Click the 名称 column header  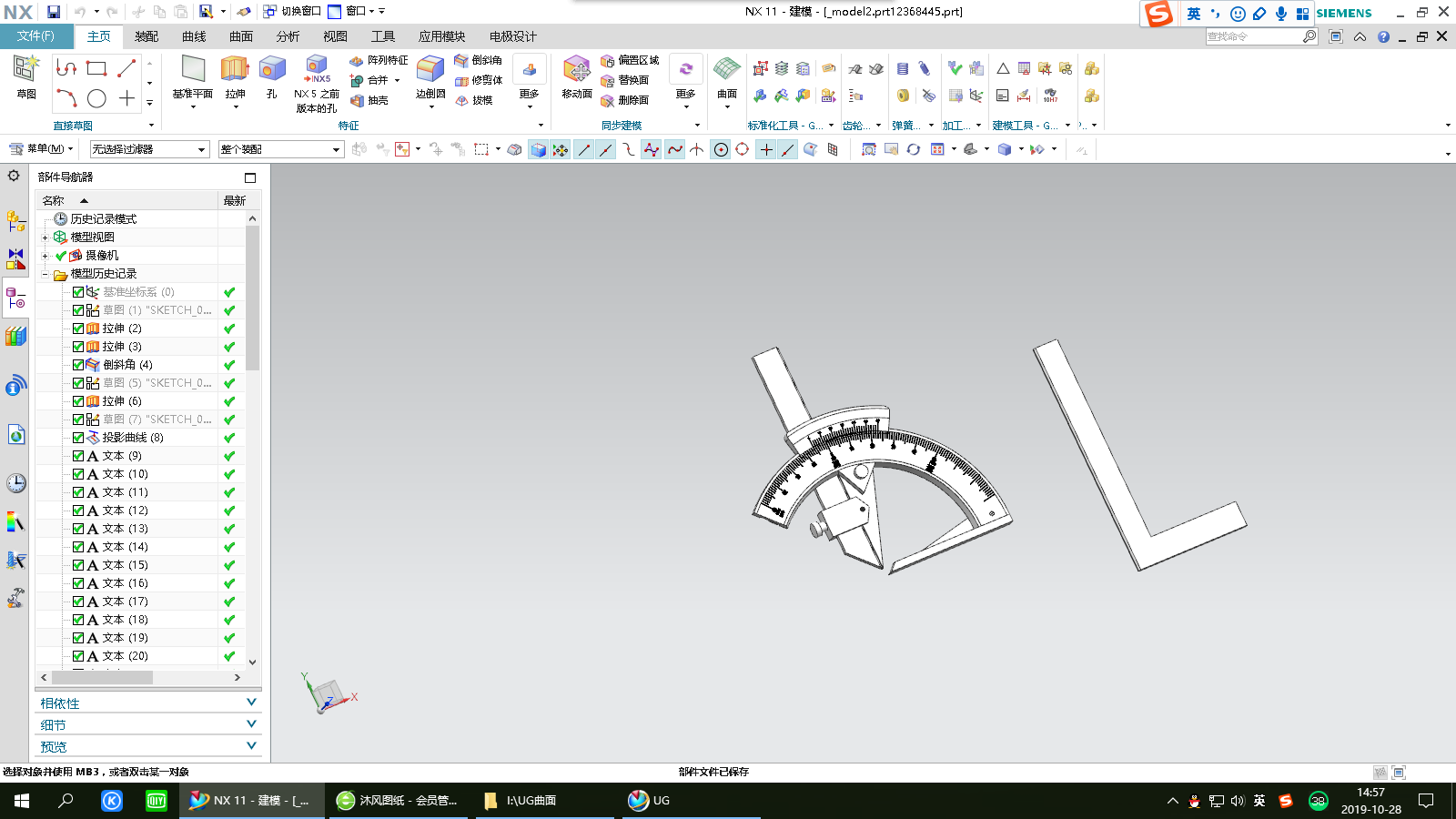coord(55,201)
